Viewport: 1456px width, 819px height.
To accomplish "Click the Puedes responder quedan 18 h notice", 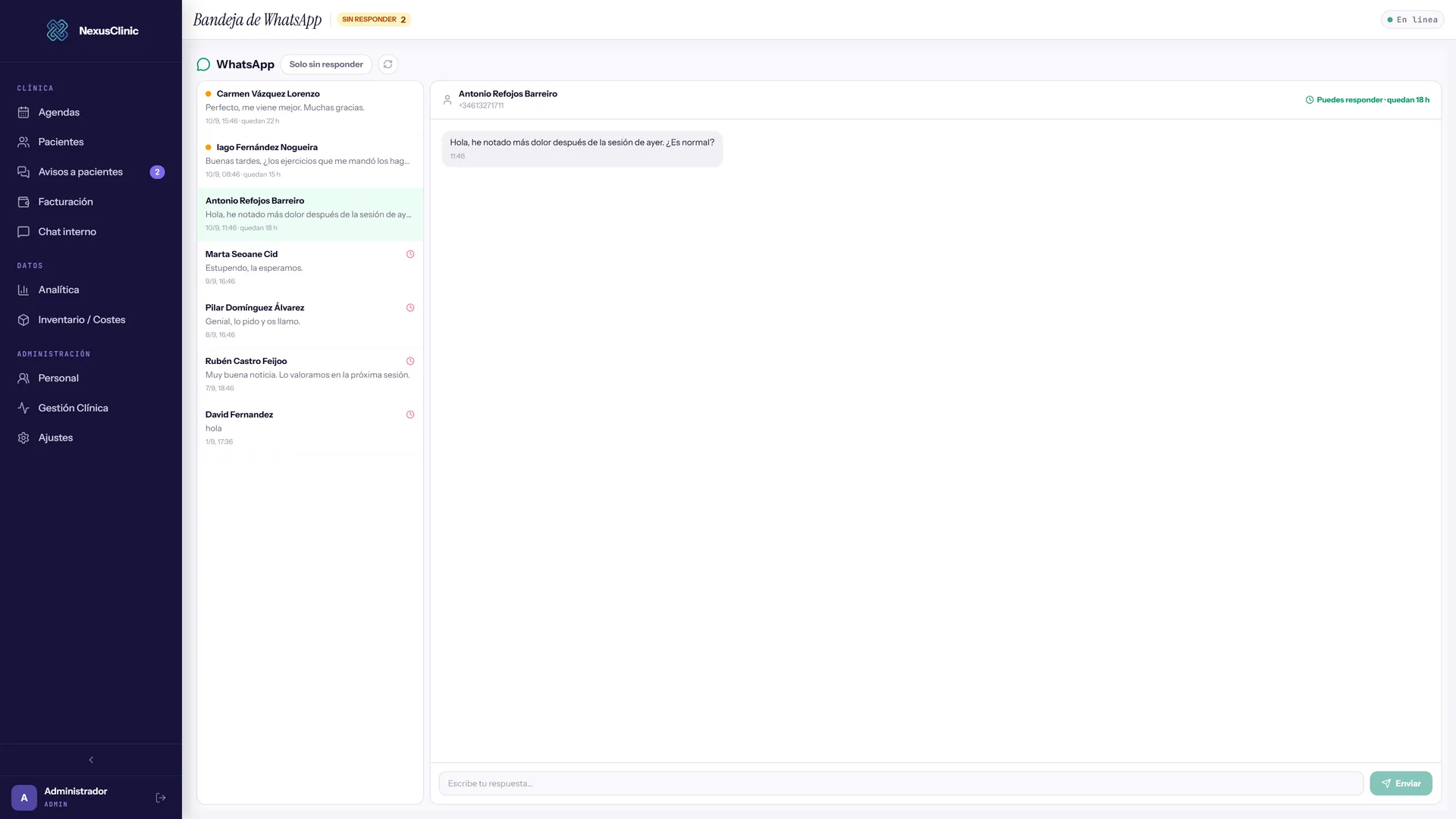I will tap(1367, 100).
